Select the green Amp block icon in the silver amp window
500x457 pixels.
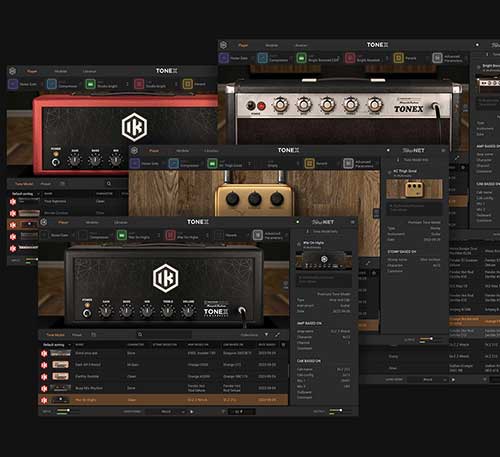(x=301, y=58)
